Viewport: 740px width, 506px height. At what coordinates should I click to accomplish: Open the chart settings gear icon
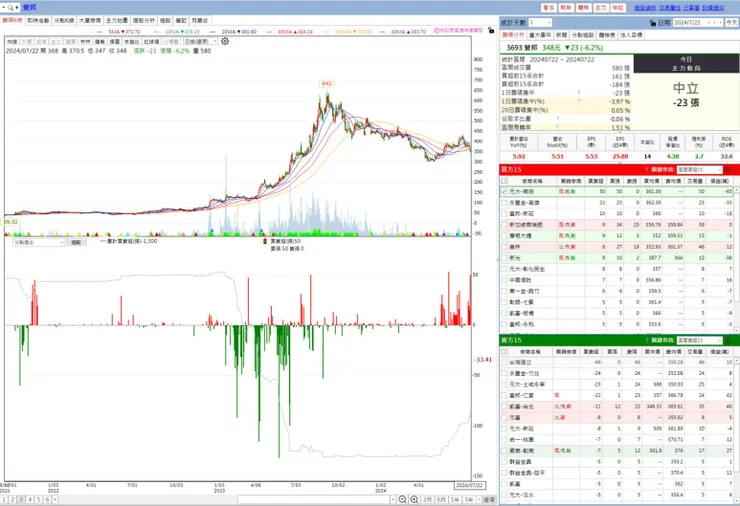[225, 42]
